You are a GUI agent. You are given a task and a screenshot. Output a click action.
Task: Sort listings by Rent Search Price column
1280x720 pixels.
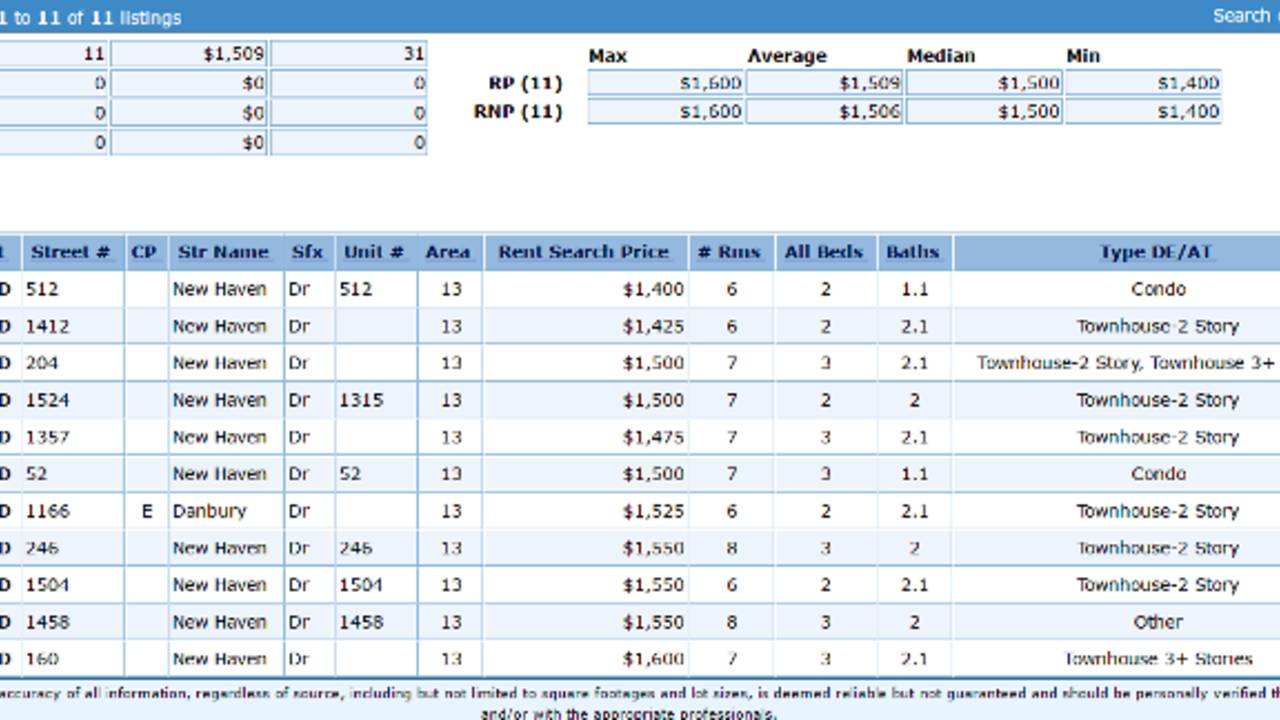pos(584,252)
